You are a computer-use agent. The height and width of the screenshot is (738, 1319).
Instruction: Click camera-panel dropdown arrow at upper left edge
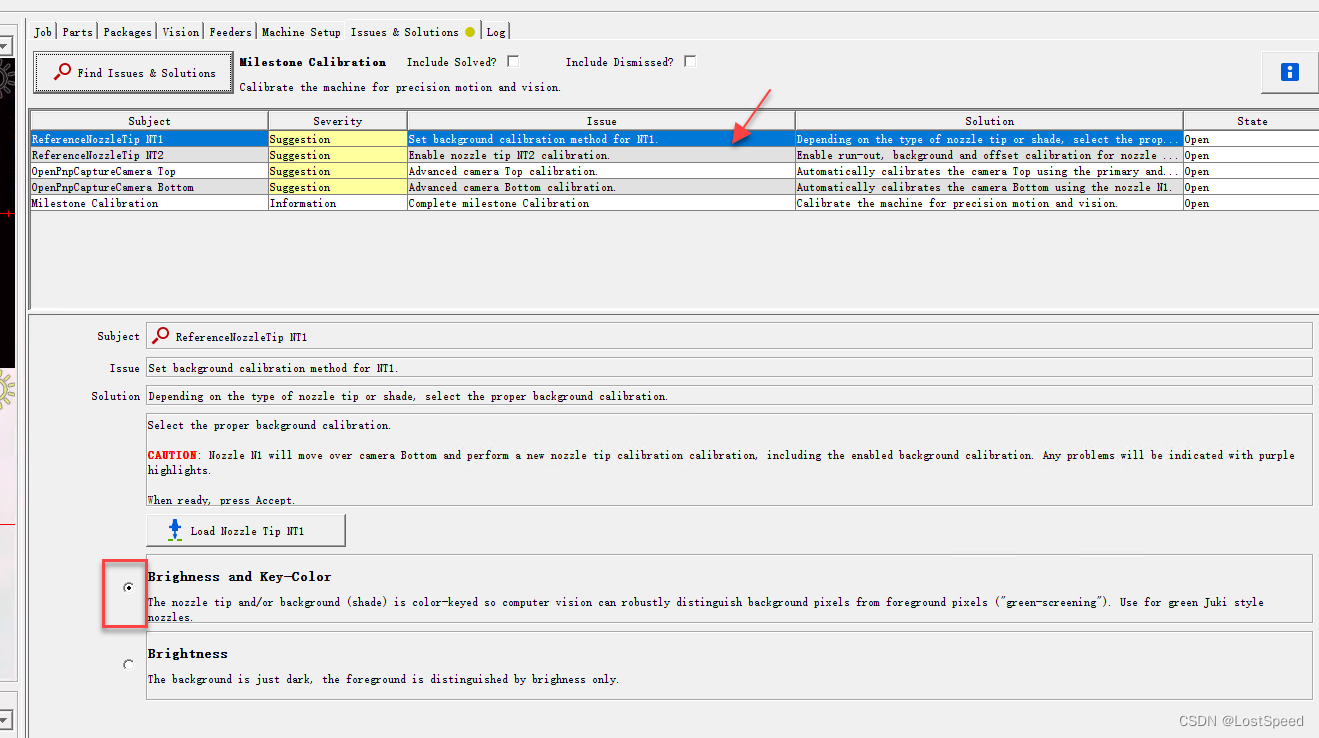[5, 46]
